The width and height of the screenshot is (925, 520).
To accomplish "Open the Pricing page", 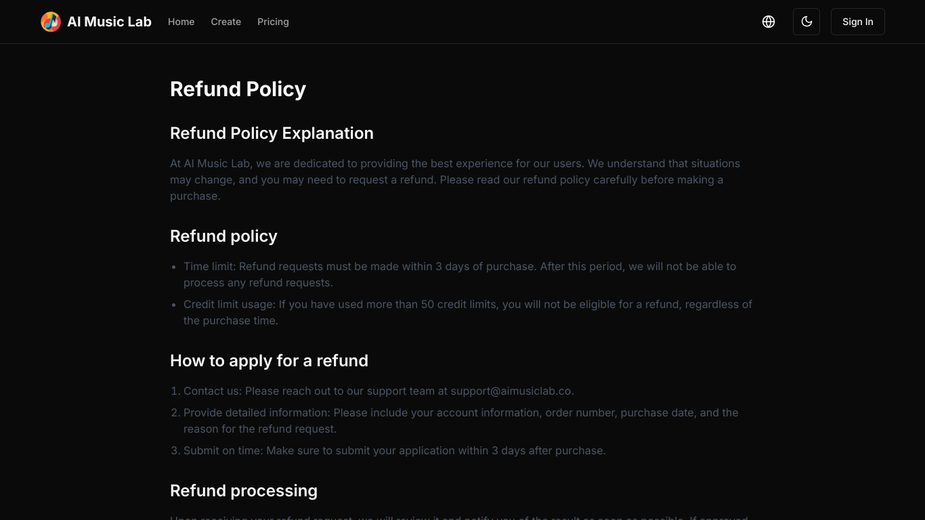I will [273, 22].
